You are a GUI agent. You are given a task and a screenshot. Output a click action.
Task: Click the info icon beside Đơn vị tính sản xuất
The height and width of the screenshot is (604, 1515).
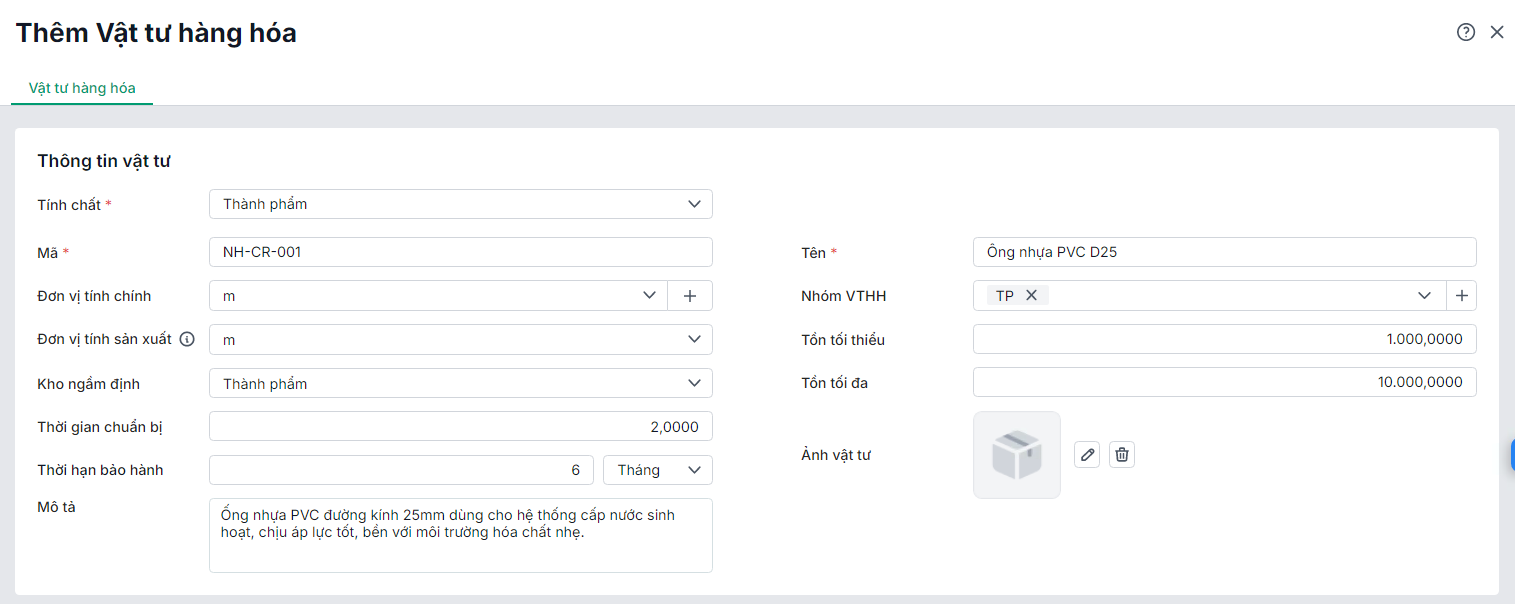pyautogui.click(x=187, y=339)
